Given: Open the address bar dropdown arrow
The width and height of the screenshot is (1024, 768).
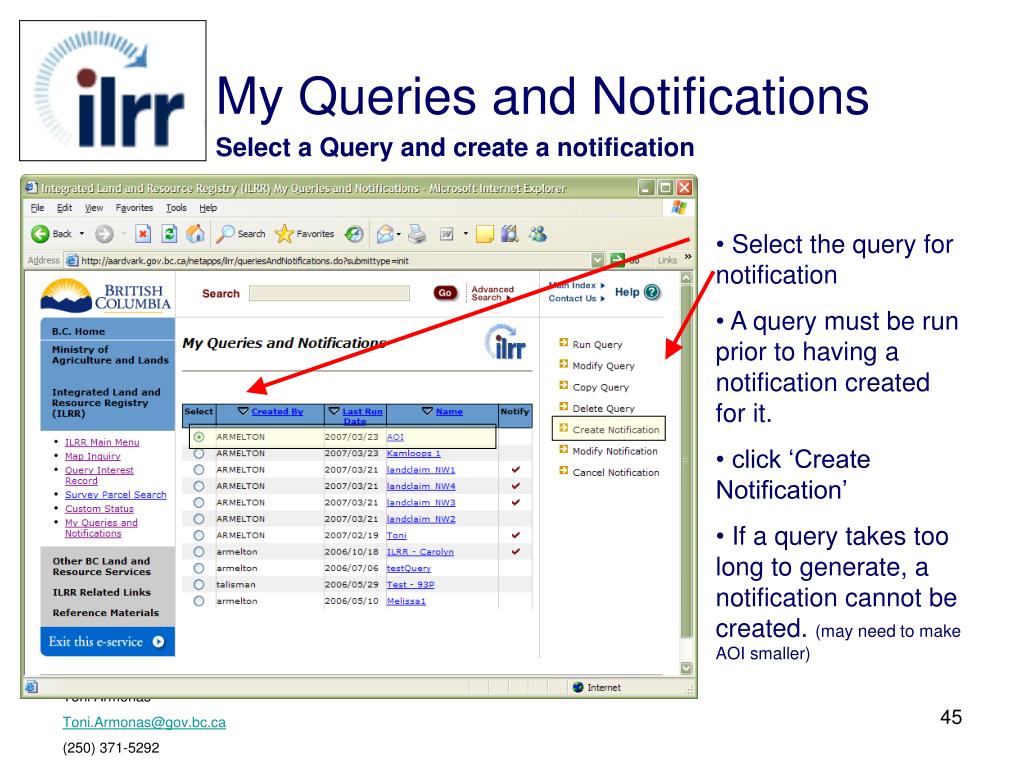Looking at the screenshot, I should (598, 260).
